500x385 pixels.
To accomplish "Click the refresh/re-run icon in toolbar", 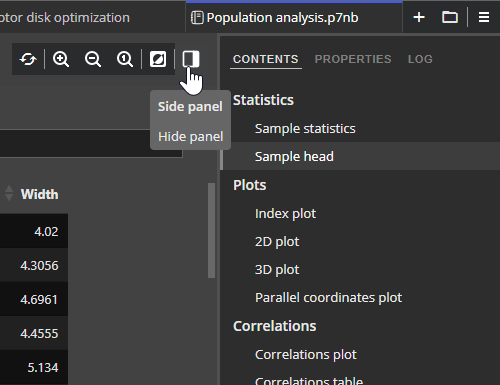I will (x=28, y=59).
